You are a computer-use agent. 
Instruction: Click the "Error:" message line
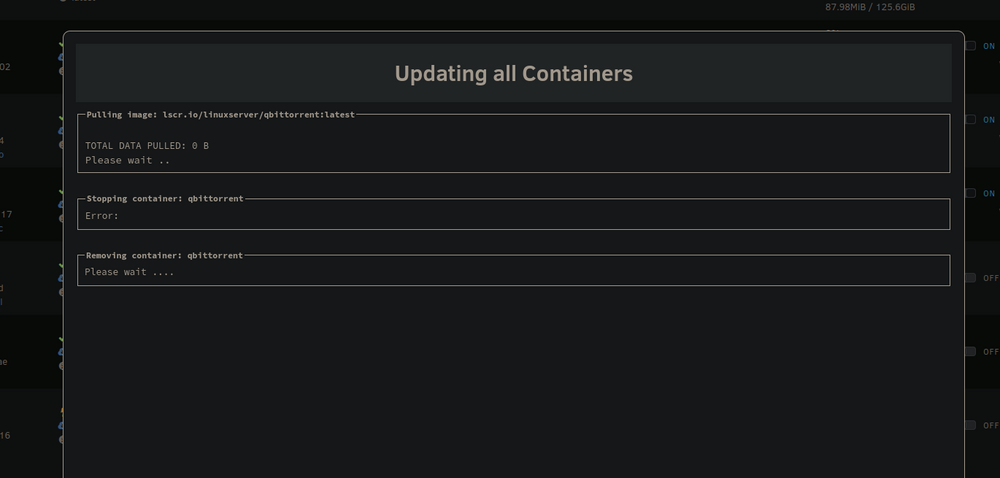click(x=102, y=216)
